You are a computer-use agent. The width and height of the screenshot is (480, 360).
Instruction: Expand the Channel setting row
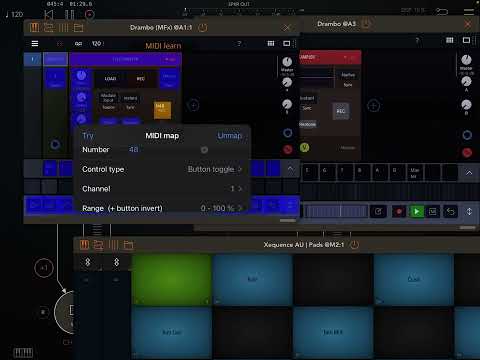(162, 189)
